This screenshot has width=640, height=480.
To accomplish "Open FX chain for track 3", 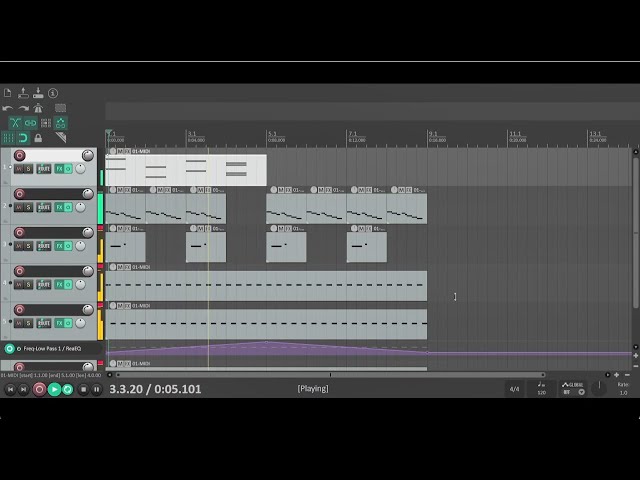I will tap(59, 246).
